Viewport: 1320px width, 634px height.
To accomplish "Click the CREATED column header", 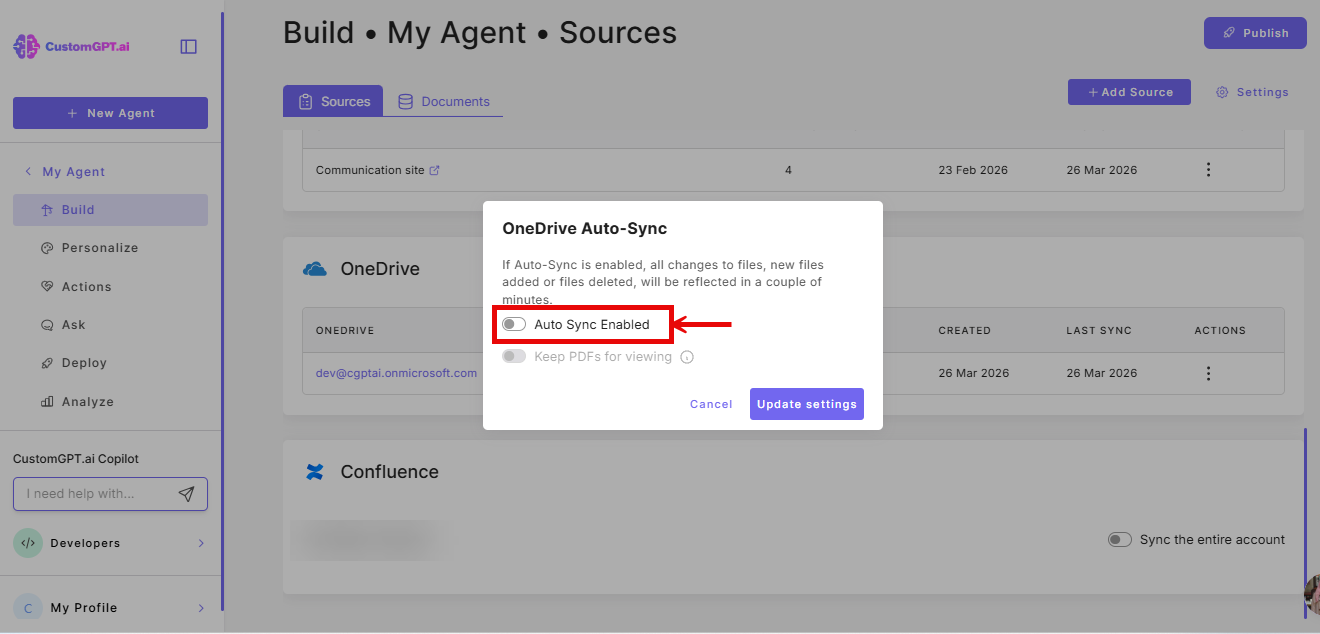I will (964, 330).
